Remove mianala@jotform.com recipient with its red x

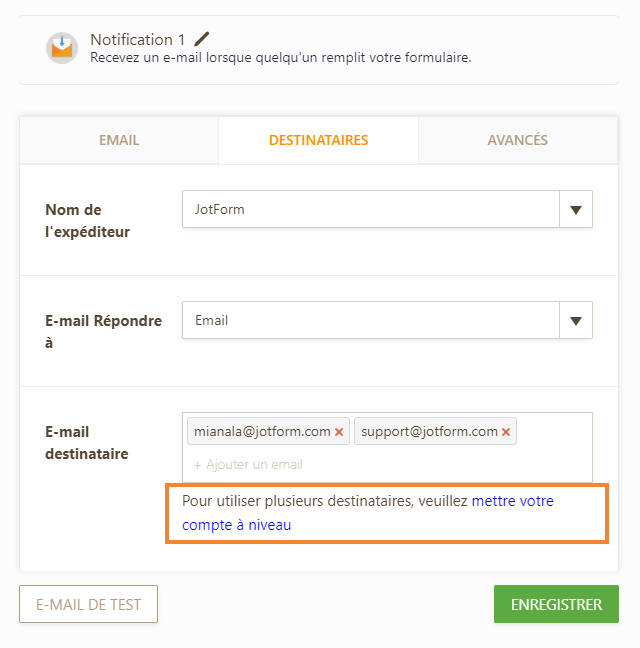point(339,432)
